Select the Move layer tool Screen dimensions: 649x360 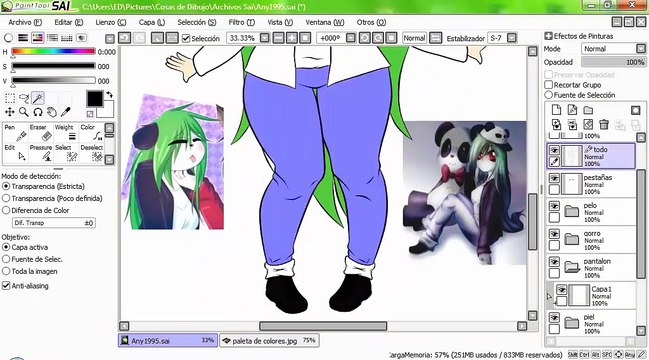pyautogui.click(x=10, y=112)
